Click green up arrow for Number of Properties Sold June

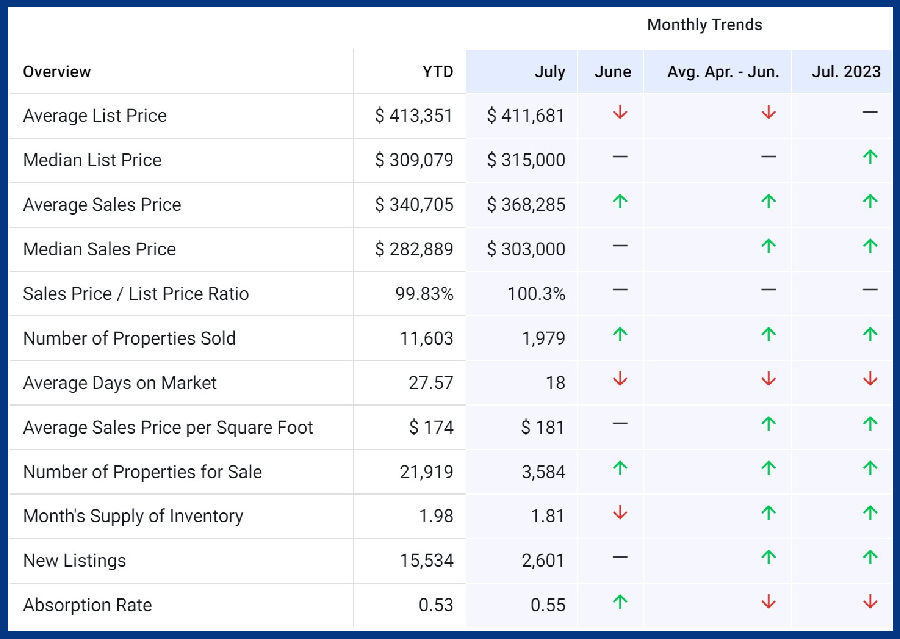[620, 335]
